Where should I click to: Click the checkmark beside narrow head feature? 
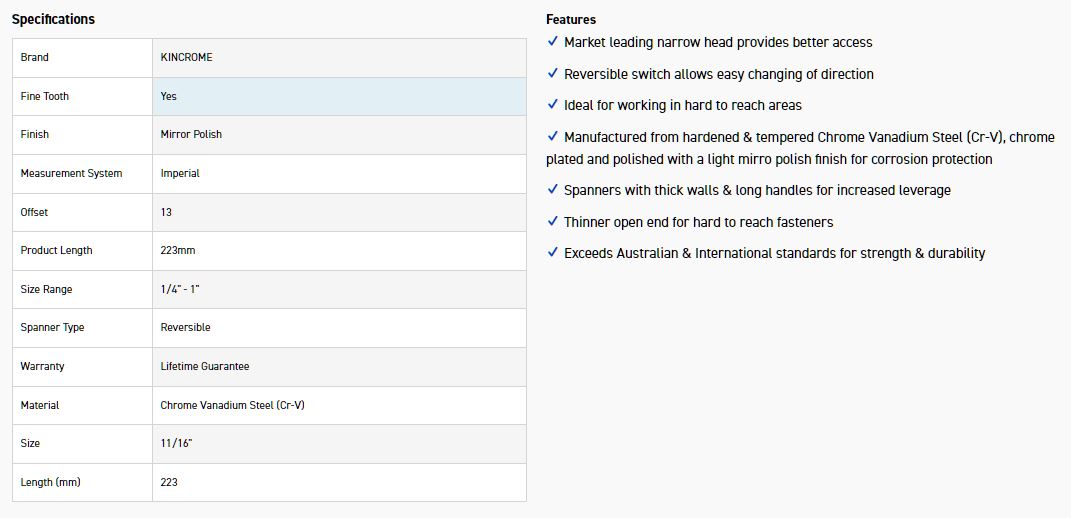pyautogui.click(x=553, y=42)
